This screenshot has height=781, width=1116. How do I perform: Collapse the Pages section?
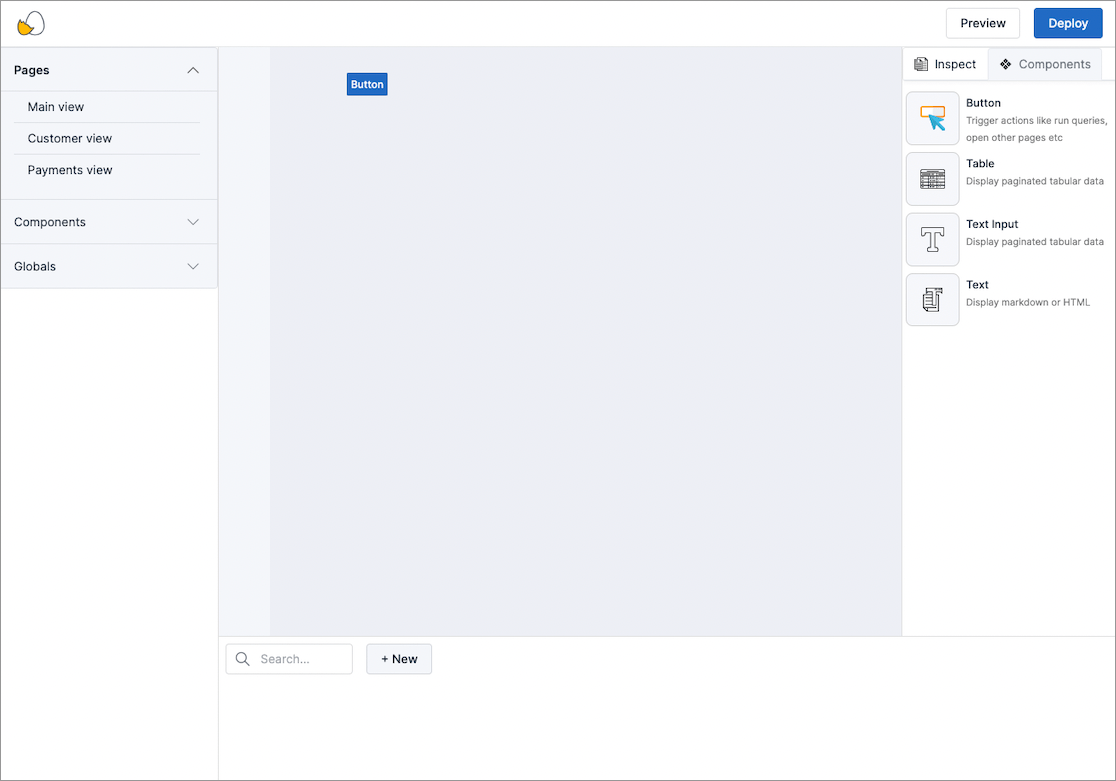193,70
